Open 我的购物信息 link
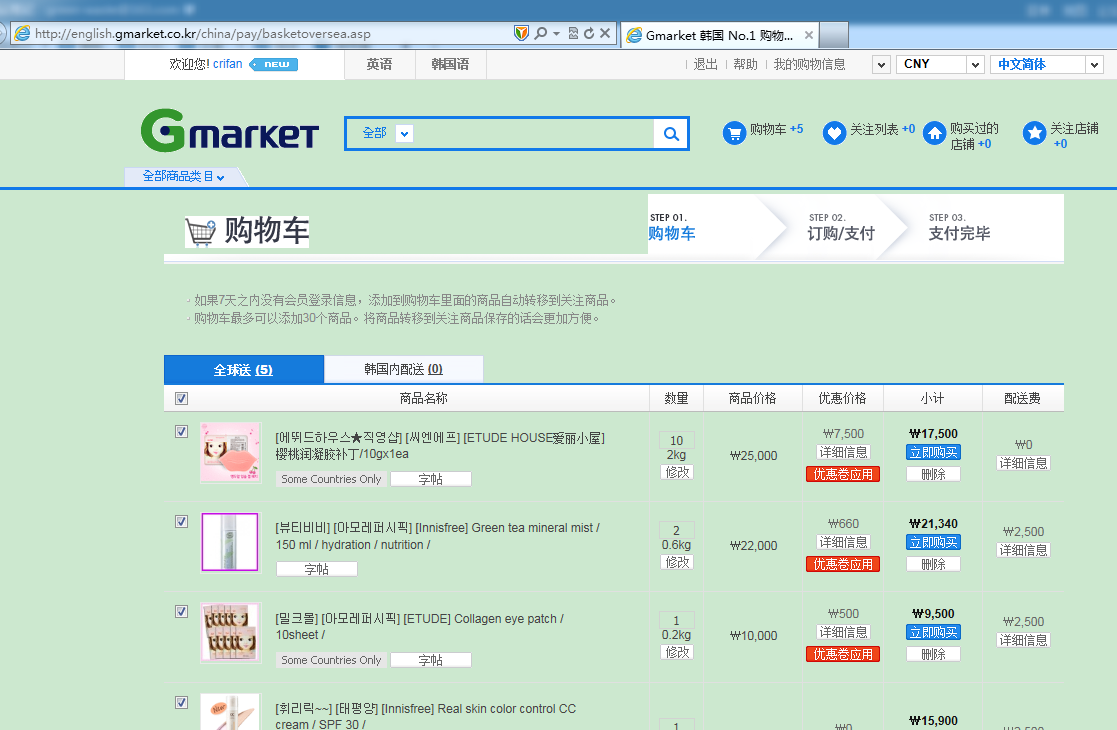This screenshot has height=730, width=1117. [x=809, y=64]
